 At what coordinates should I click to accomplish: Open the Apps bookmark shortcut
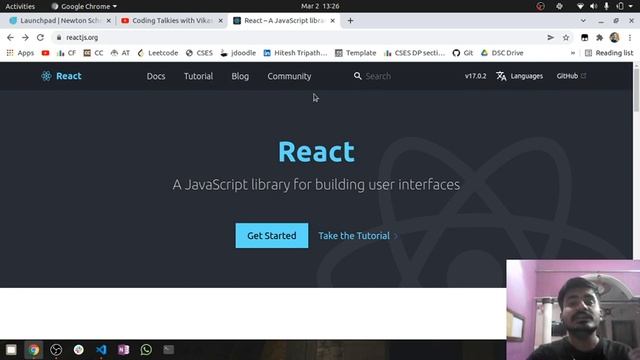pyautogui.click(x=20, y=53)
